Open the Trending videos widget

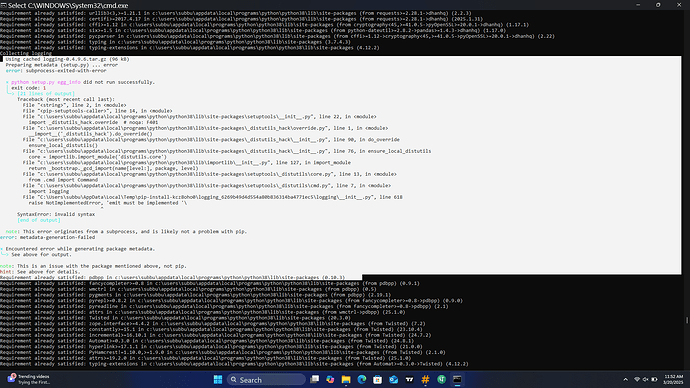coord(29,379)
